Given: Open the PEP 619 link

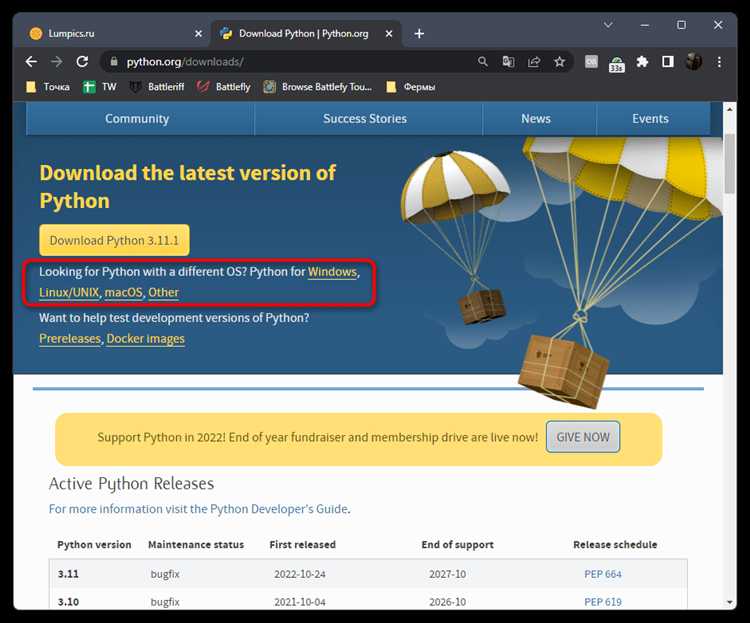Looking at the screenshot, I should point(603,601).
